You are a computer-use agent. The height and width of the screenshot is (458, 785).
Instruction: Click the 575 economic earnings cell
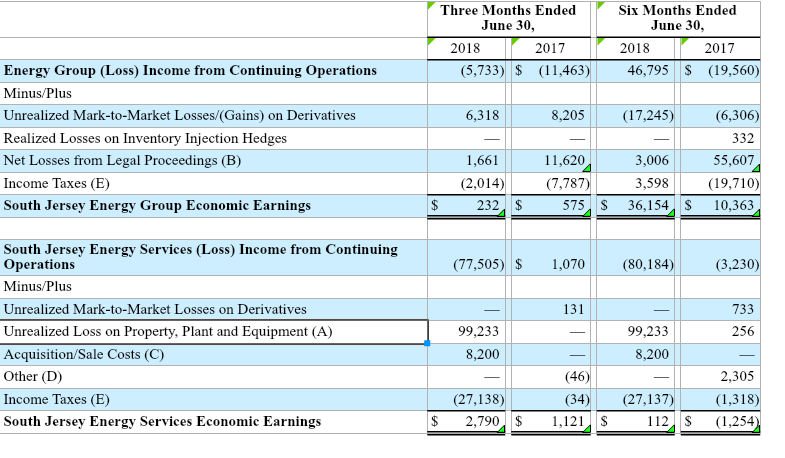[x=551, y=206]
